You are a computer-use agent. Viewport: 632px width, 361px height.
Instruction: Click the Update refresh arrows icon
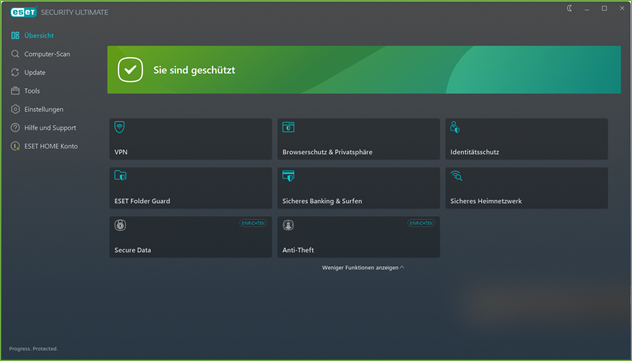(x=15, y=73)
